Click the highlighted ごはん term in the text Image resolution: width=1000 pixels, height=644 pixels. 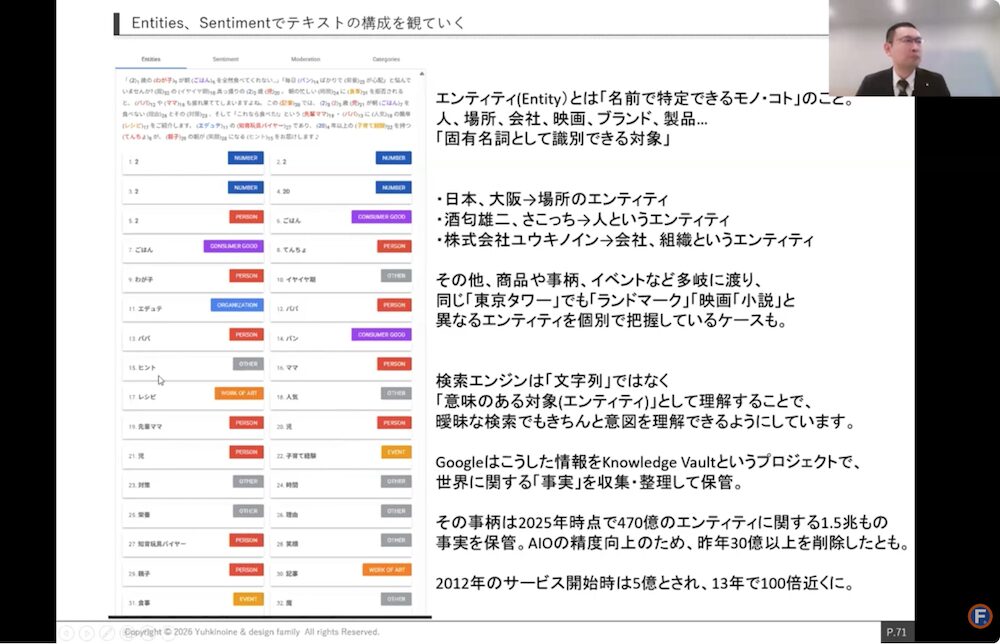tap(204, 80)
